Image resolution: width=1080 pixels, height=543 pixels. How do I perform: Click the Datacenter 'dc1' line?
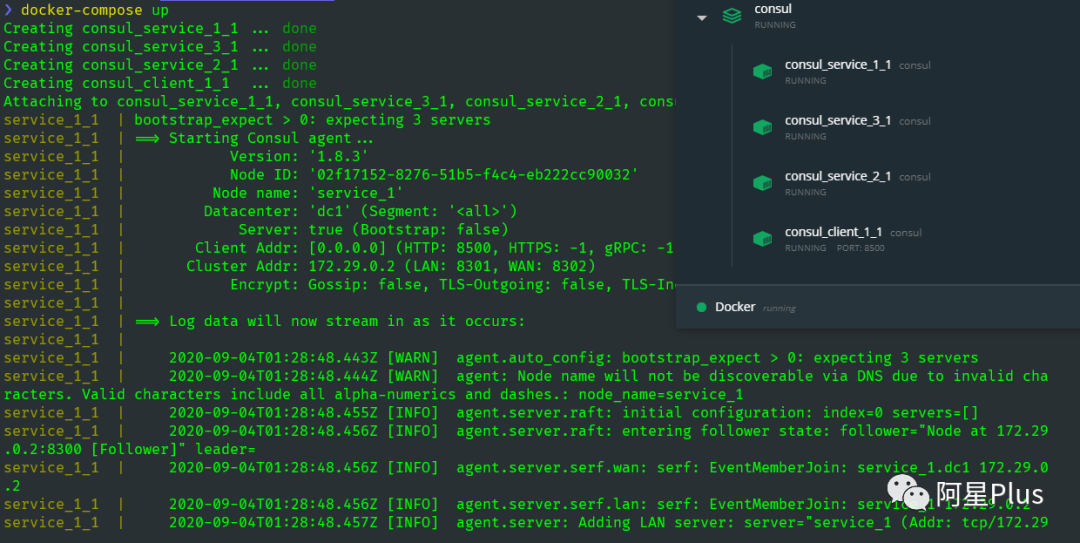tap(360, 211)
